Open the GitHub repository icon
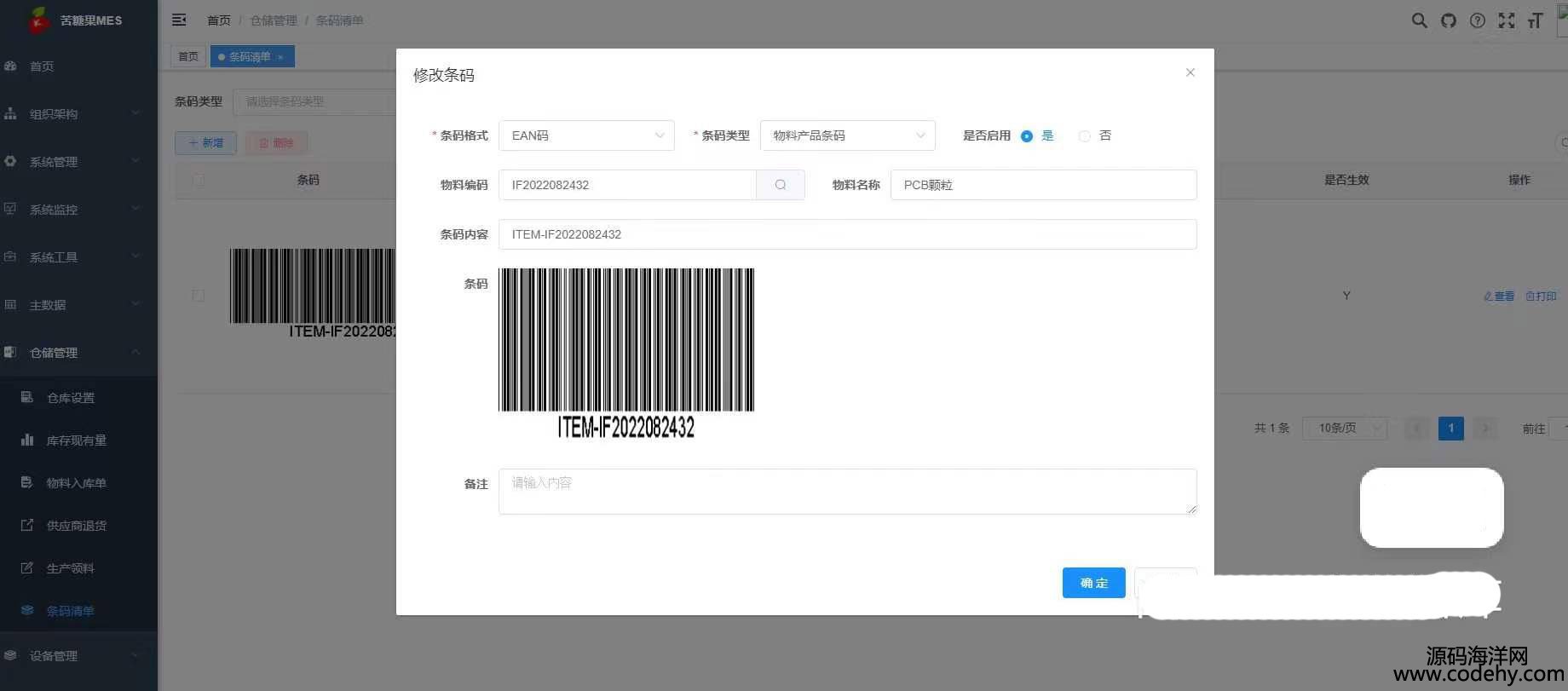 click(x=1449, y=20)
